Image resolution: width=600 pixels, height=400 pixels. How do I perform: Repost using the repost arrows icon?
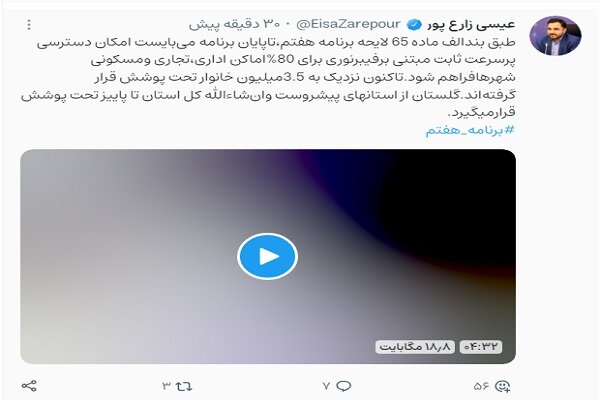tap(184, 386)
